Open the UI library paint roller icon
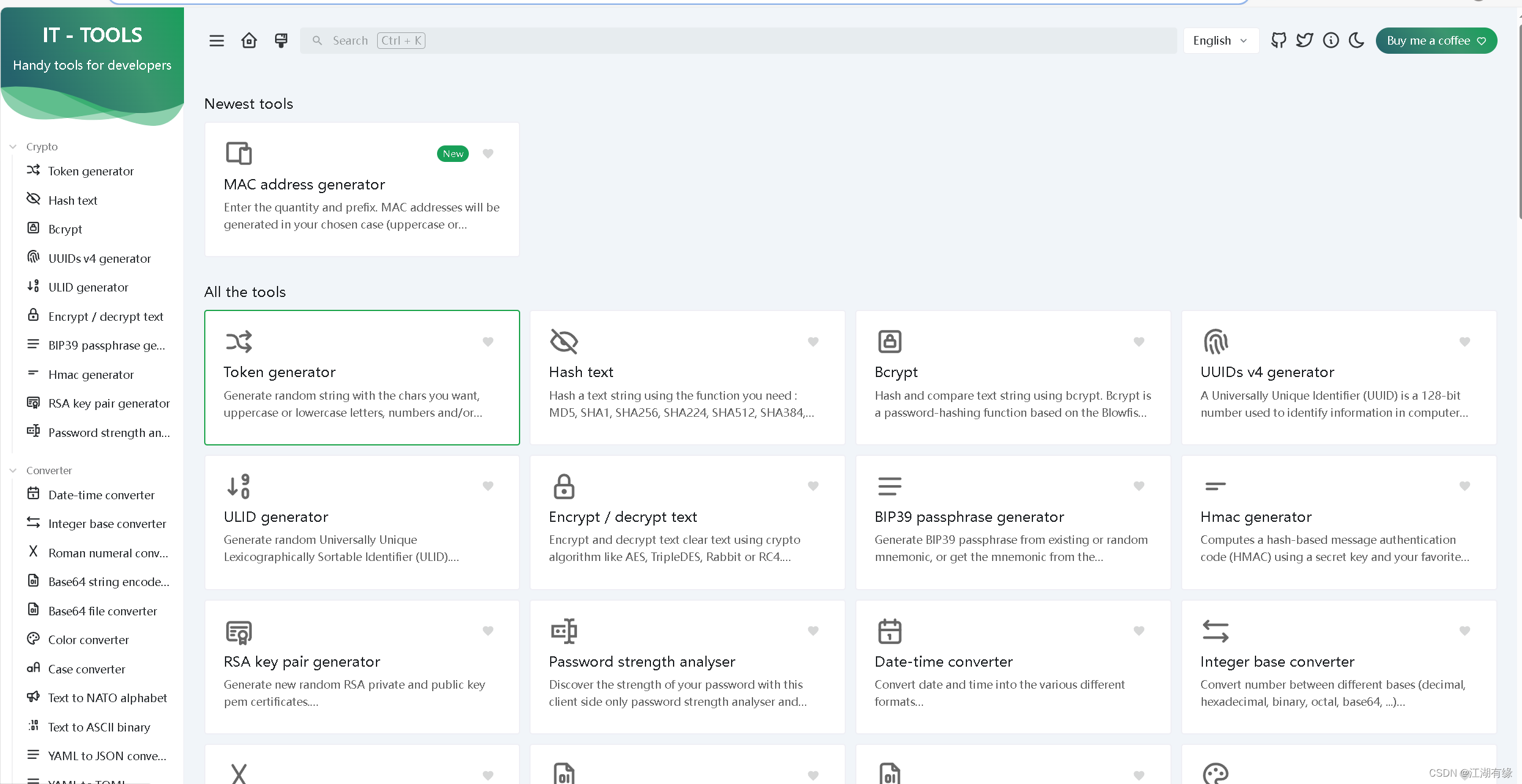This screenshot has height=784, width=1522. 281,41
